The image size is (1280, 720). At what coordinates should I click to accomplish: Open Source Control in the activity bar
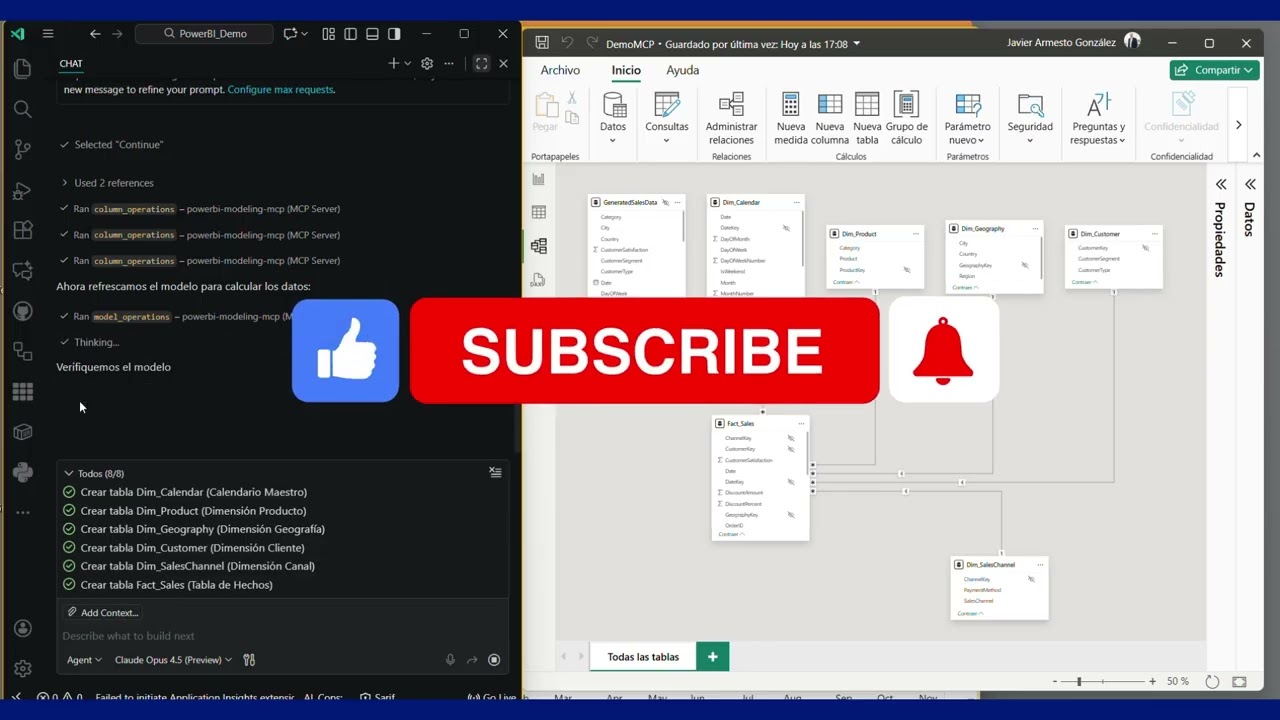coord(22,150)
